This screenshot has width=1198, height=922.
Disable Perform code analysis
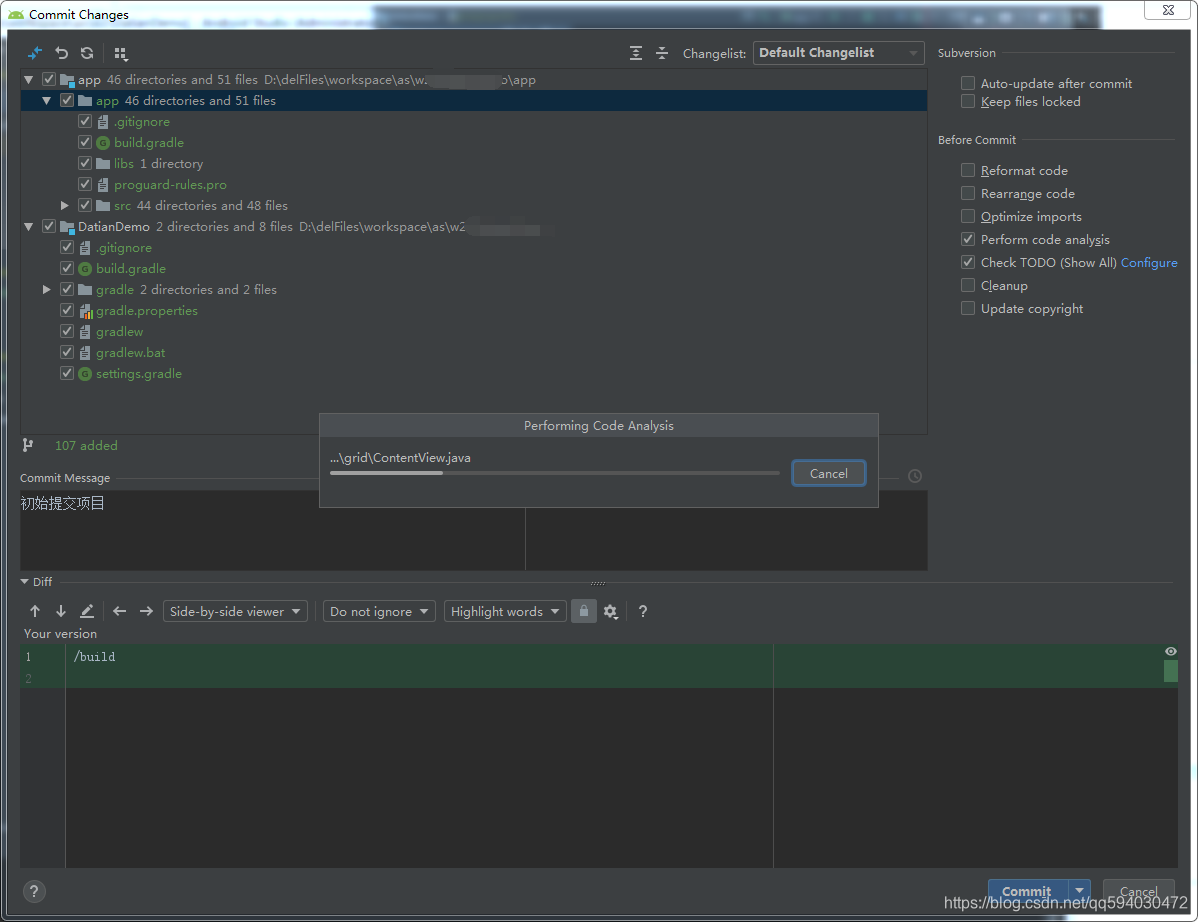point(967,239)
